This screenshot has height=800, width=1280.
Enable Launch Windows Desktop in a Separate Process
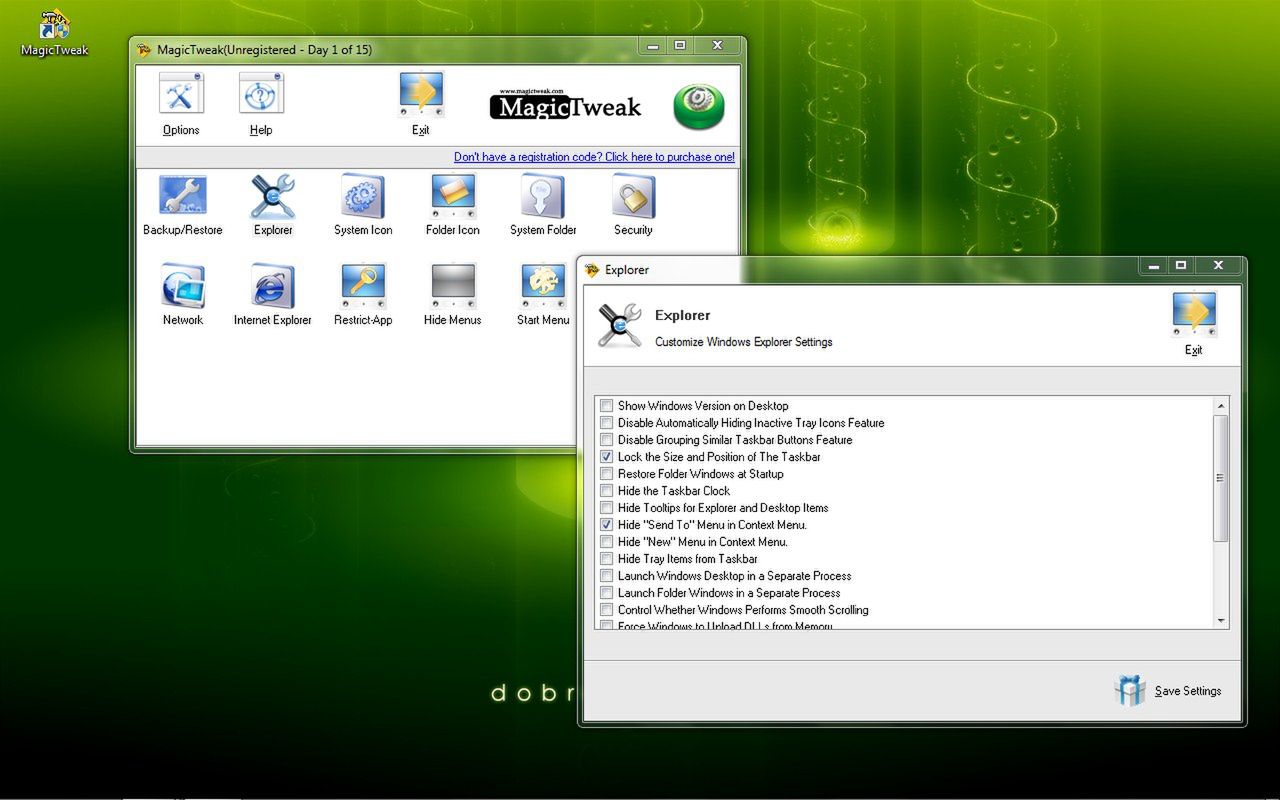[606, 576]
